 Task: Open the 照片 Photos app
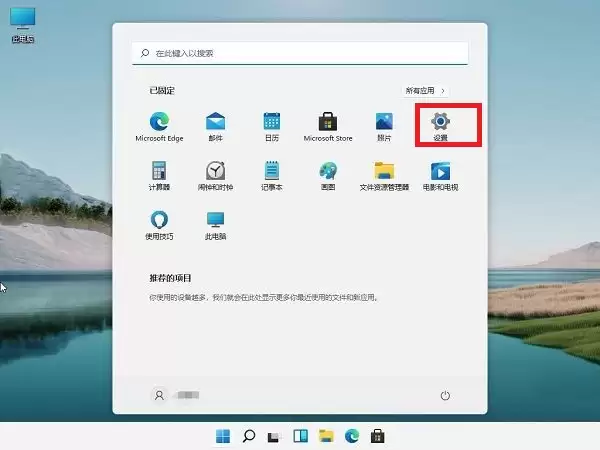pyautogui.click(x=384, y=127)
